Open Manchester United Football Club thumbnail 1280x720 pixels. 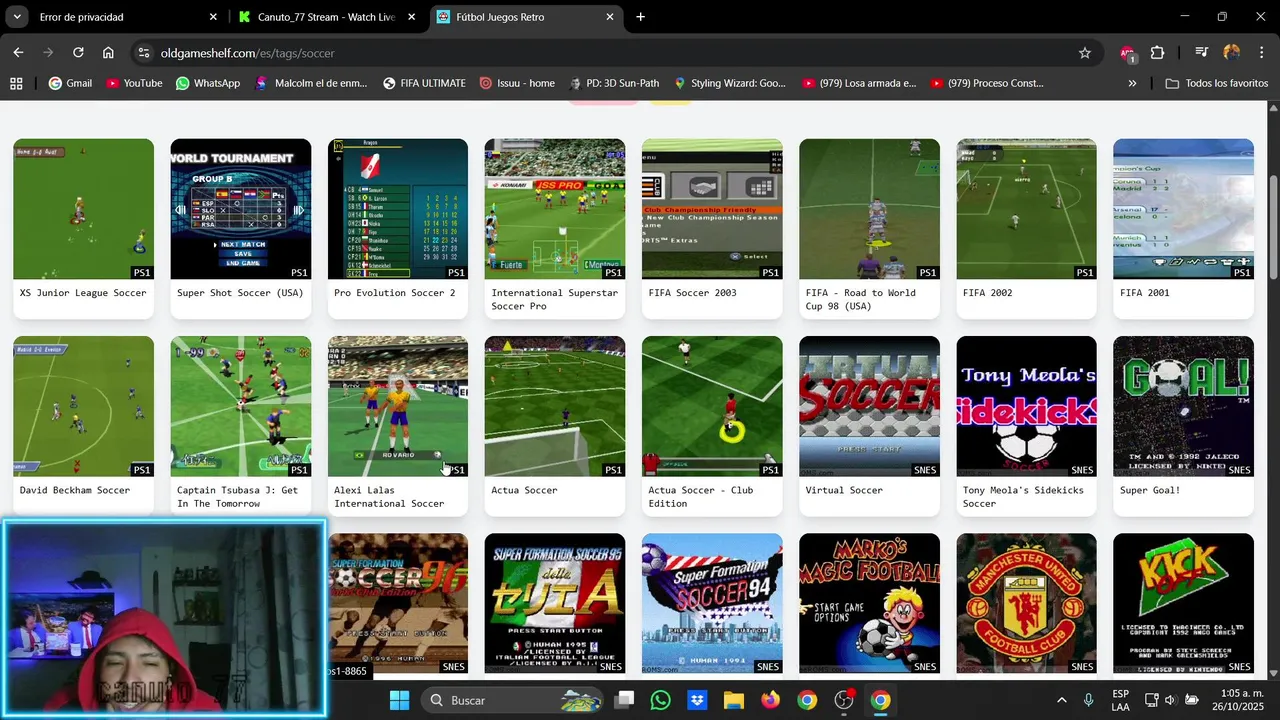click(1026, 603)
